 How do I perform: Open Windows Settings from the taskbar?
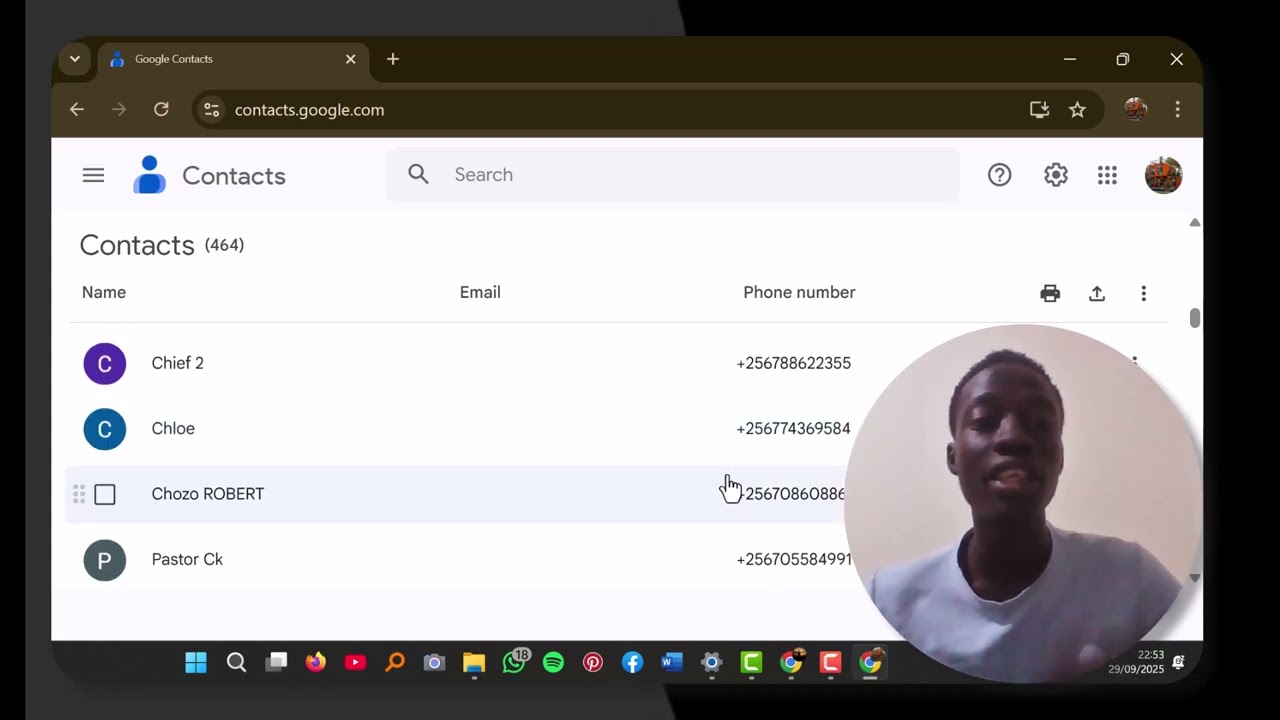[711, 662]
